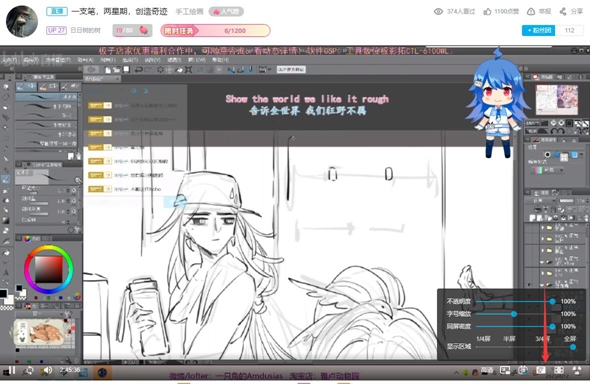590x384 pixels.
Task: Open the report (举报) warning icon
Action: pyautogui.click(x=531, y=12)
